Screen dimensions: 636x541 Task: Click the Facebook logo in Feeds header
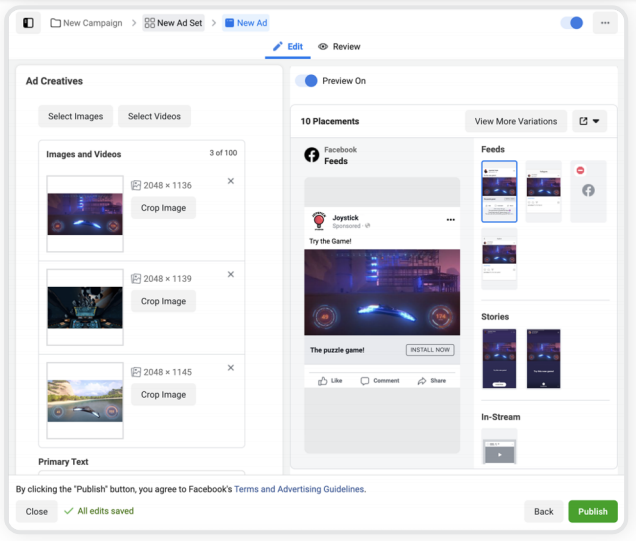tap(312, 155)
